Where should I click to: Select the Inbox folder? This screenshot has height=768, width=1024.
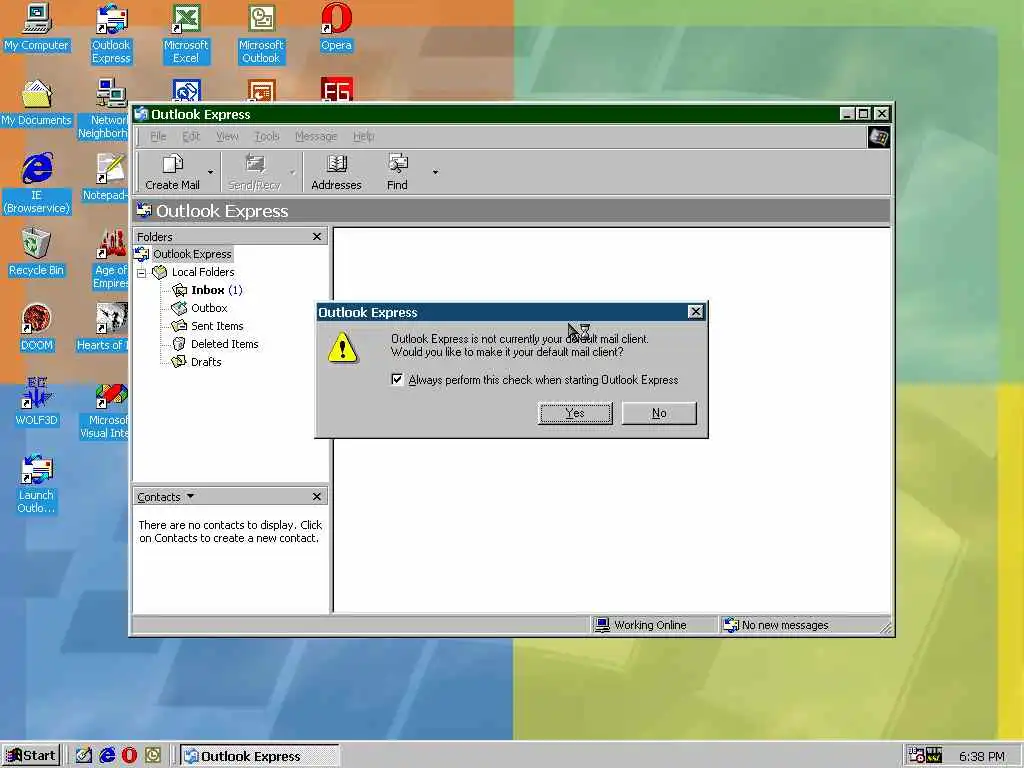[208, 290]
